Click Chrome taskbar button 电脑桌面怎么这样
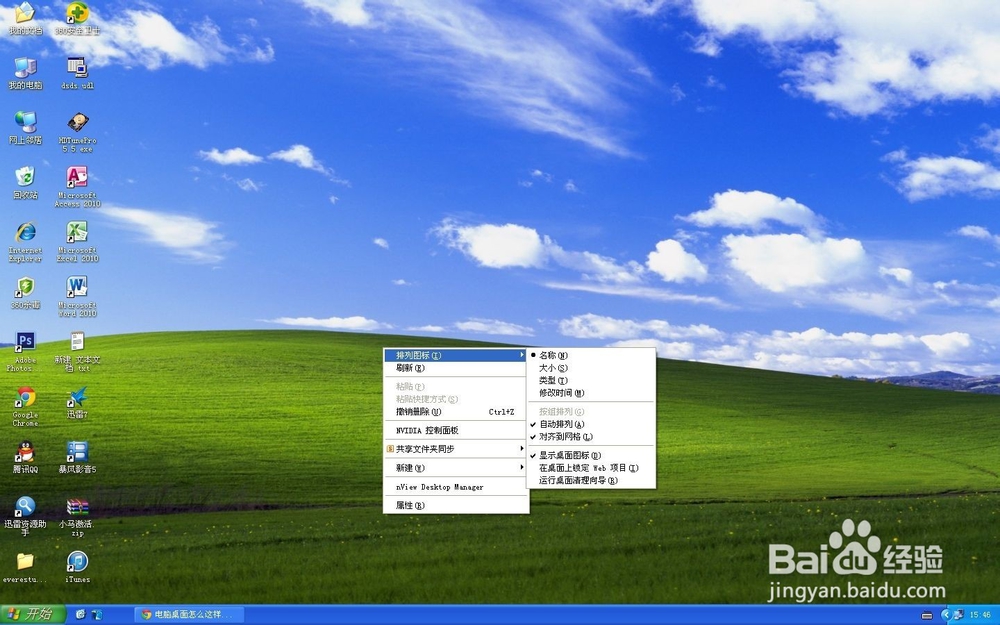 pos(191,615)
